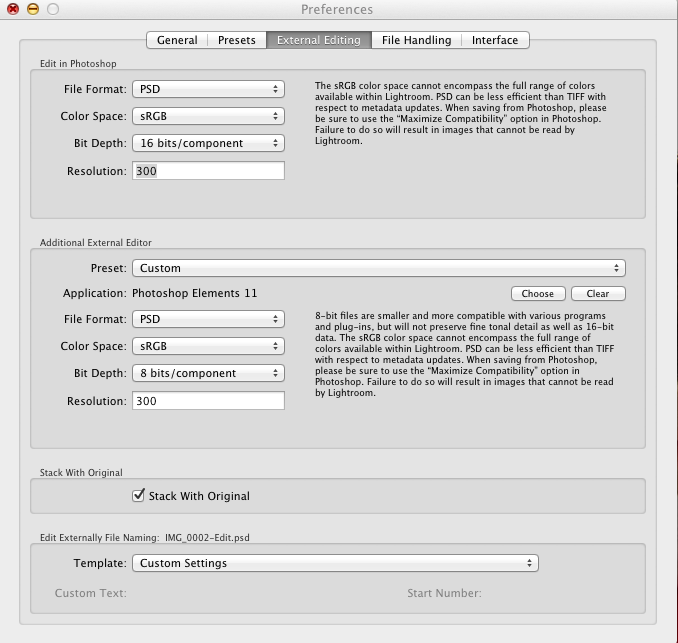
Task: Change the 16 bits/component Bit Depth dropdown
Action: tap(208, 143)
